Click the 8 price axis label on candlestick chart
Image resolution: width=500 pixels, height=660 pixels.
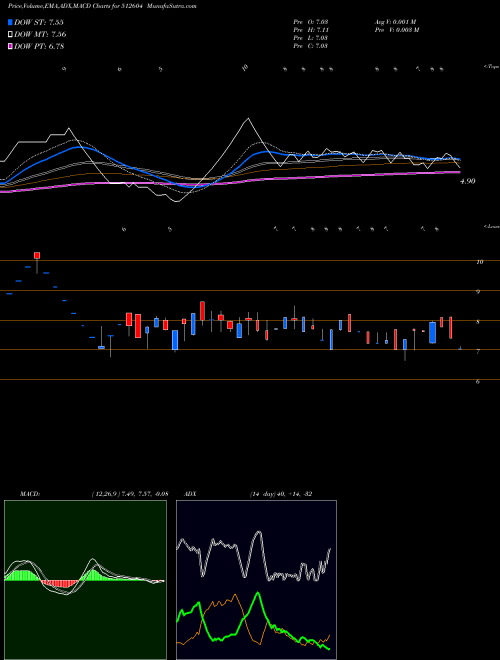(x=478, y=322)
